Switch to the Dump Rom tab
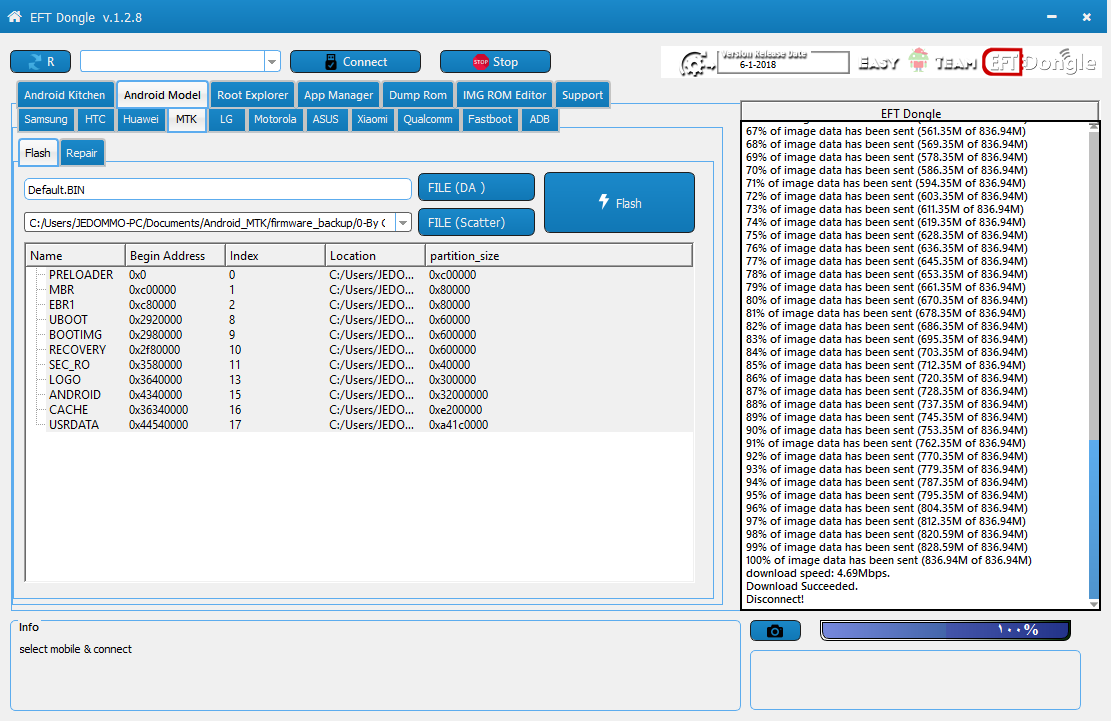Viewport: 1111px width, 721px height. point(417,95)
